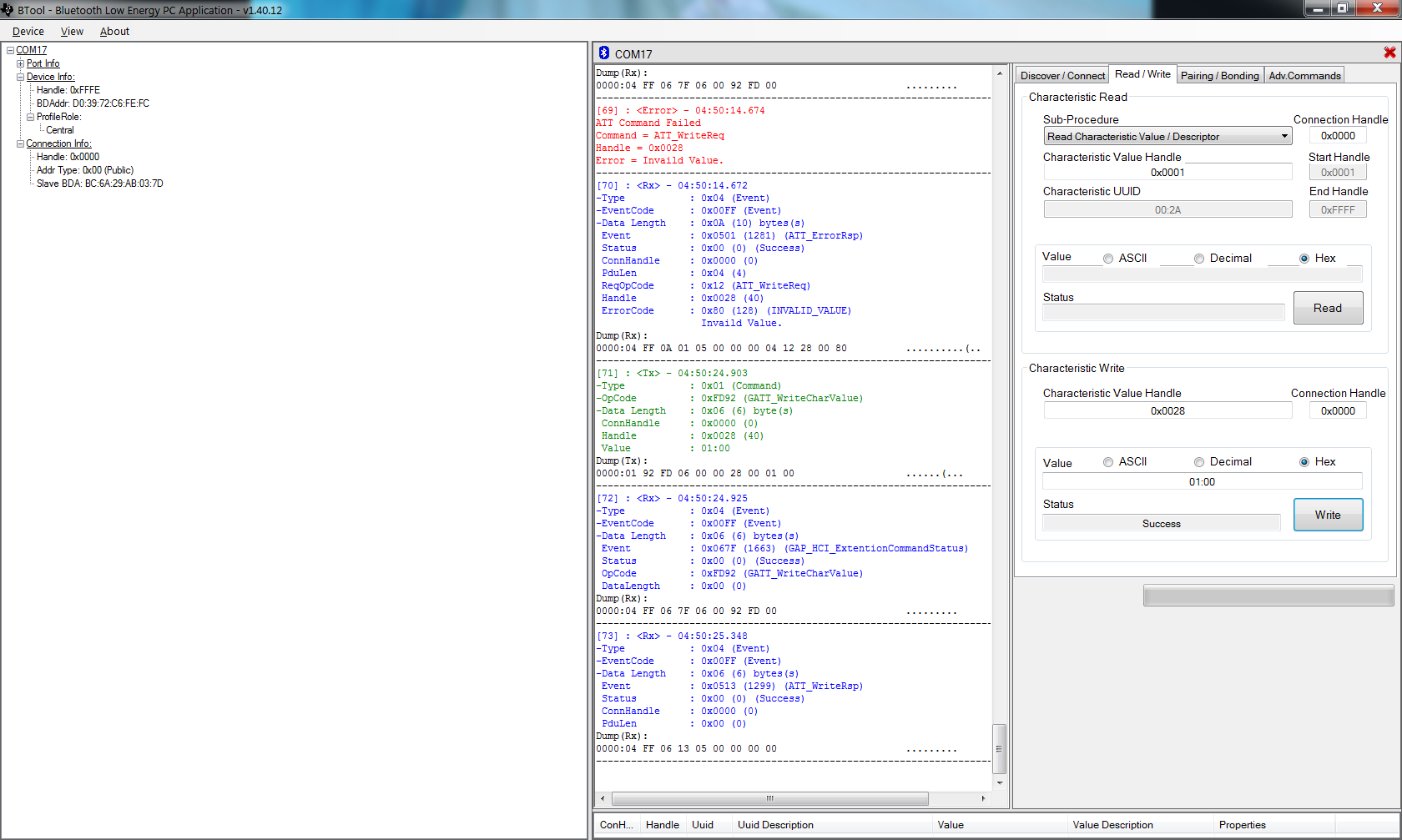Click the Handle column header
The image size is (1402, 840).
pyautogui.click(x=662, y=824)
